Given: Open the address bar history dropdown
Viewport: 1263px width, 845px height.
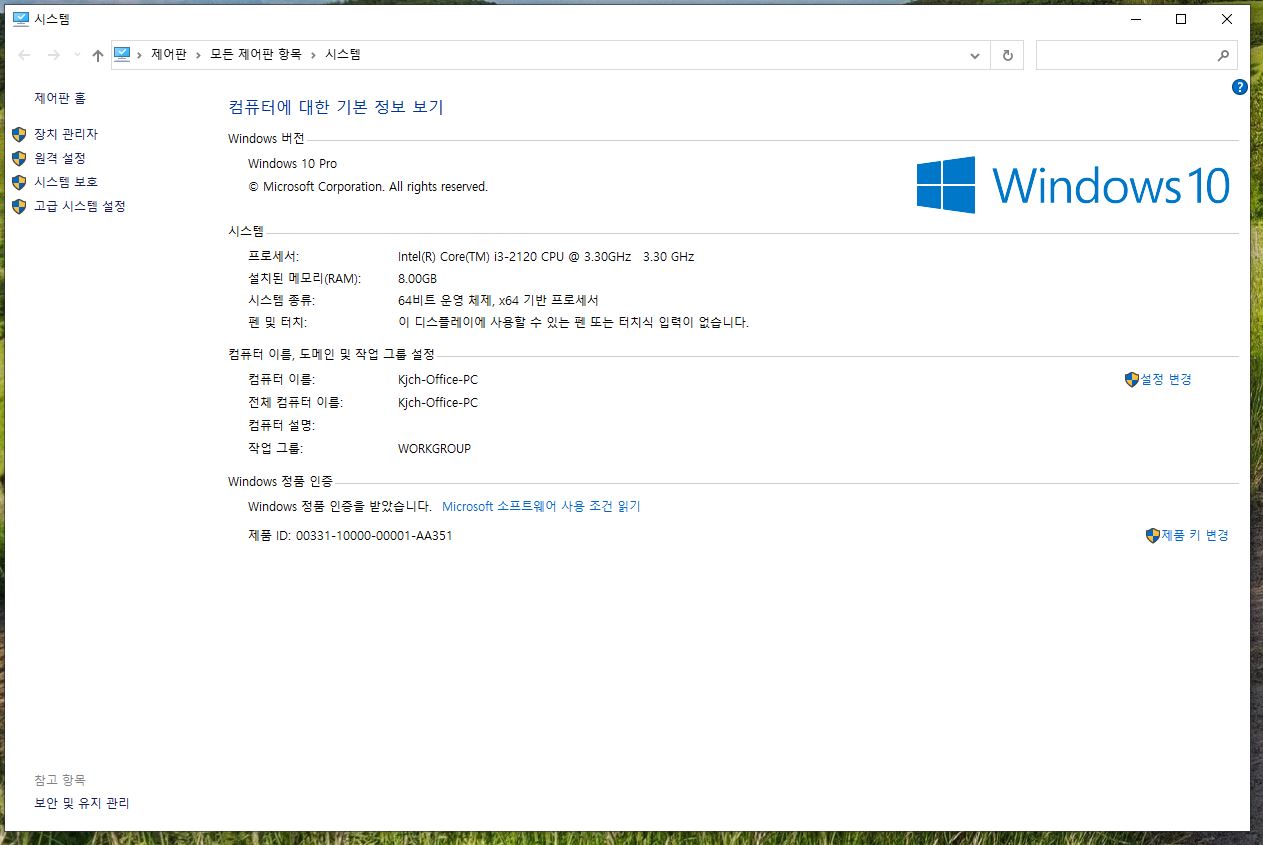Looking at the screenshot, I should [975, 56].
